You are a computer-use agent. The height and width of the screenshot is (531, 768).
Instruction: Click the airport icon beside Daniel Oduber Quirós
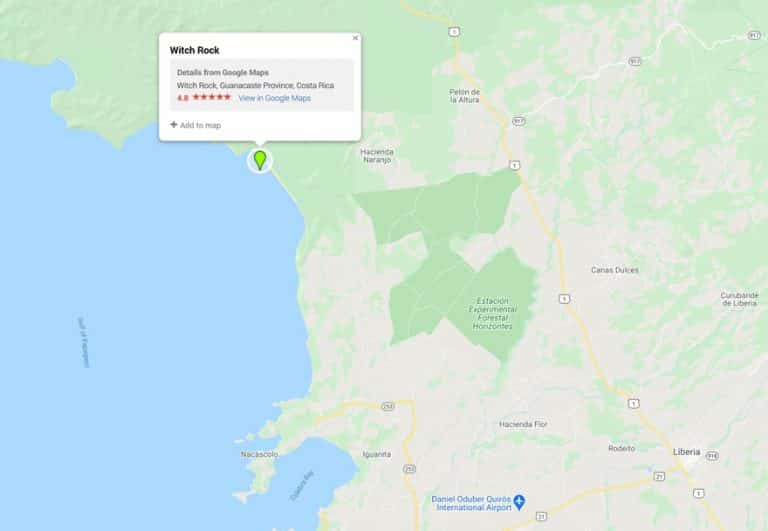pos(519,502)
